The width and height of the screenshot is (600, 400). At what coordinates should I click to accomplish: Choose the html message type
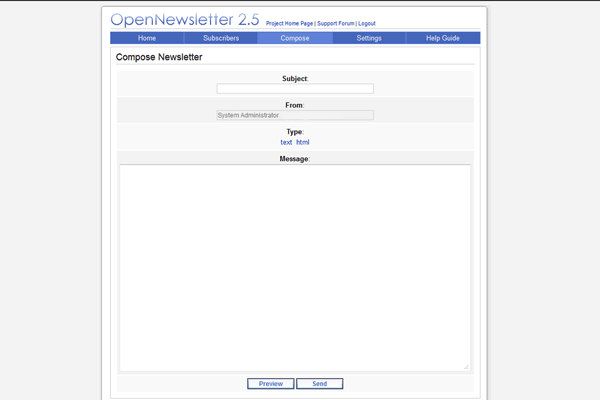[x=303, y=142]
